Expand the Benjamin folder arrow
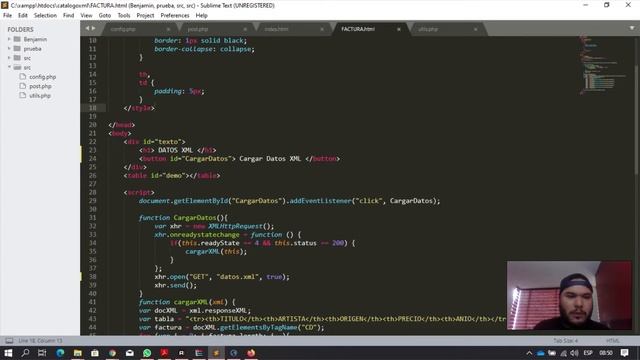 click(x=9, y=39)
